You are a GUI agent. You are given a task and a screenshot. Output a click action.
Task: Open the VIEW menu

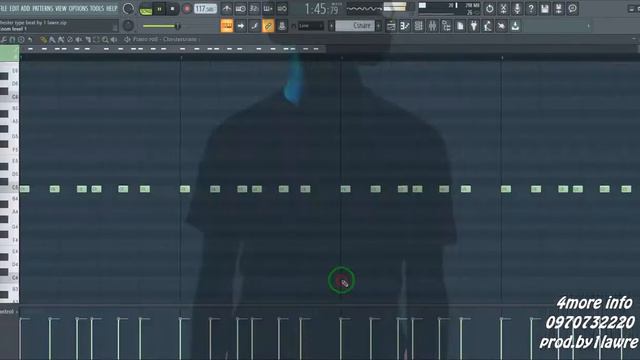click(x=61, y=8)
